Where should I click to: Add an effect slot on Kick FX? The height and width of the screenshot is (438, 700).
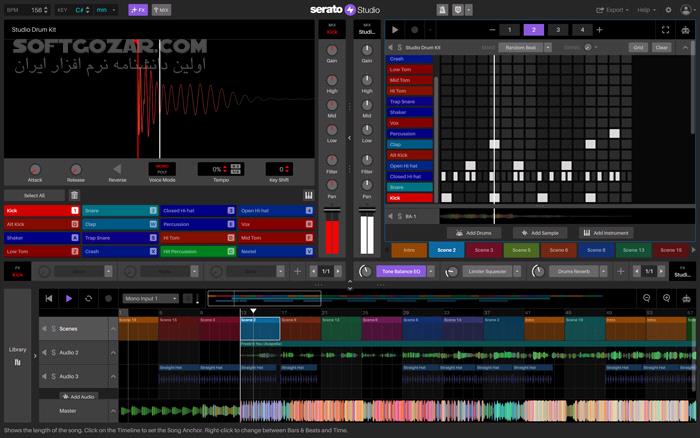click(297, 271)
